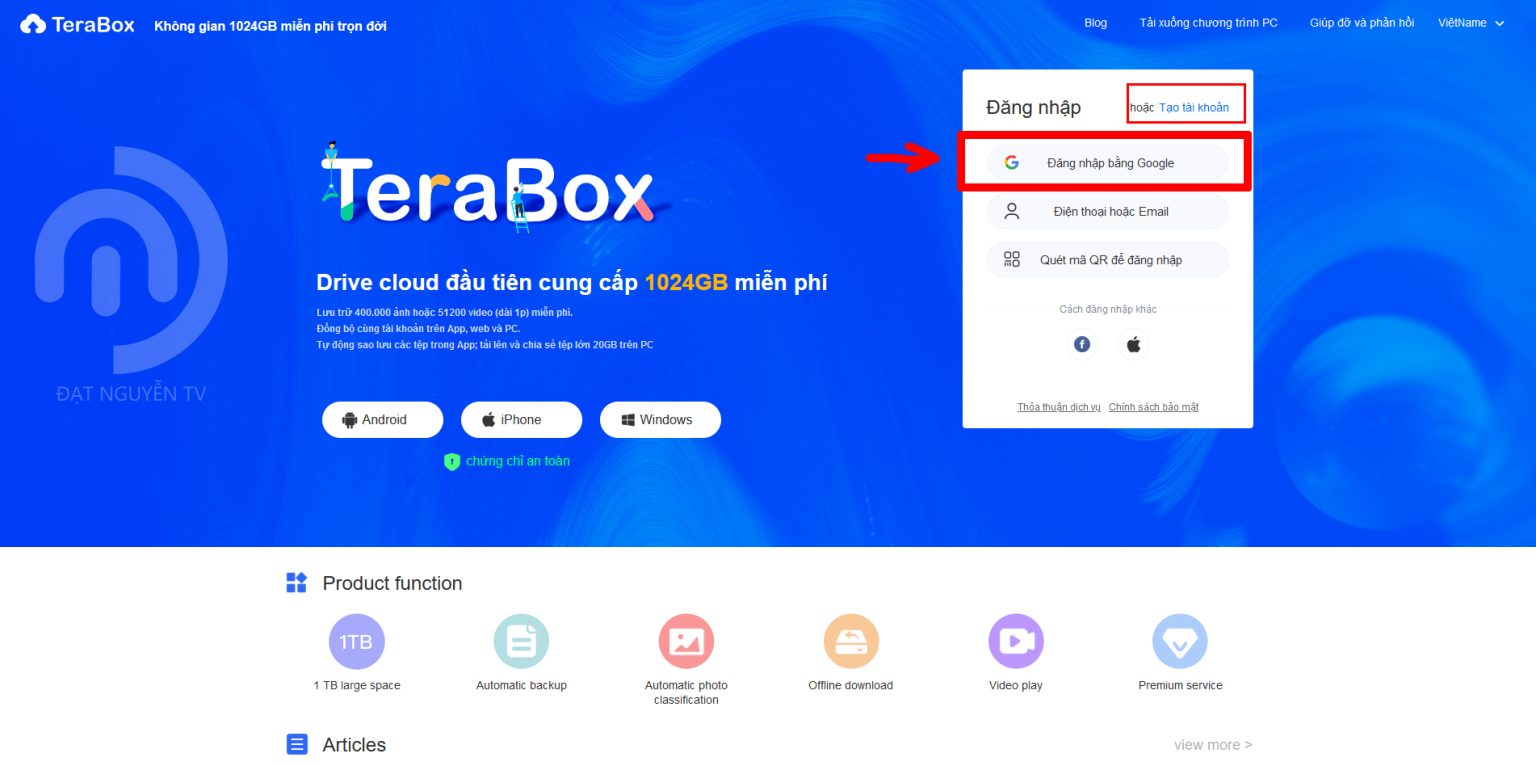
Task: Sign in with the Facebook icon
Action: pos(1081,343)
